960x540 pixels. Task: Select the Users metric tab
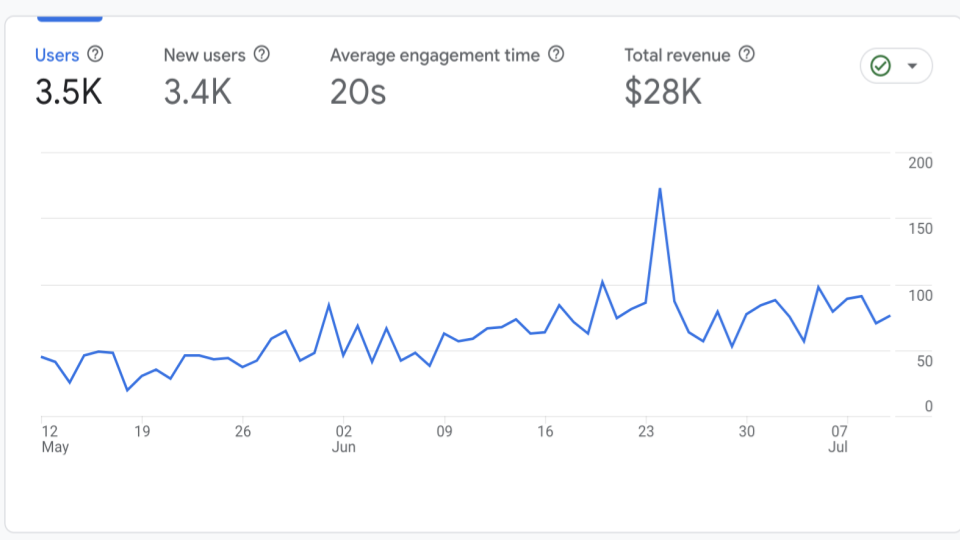tap(57, 55)
